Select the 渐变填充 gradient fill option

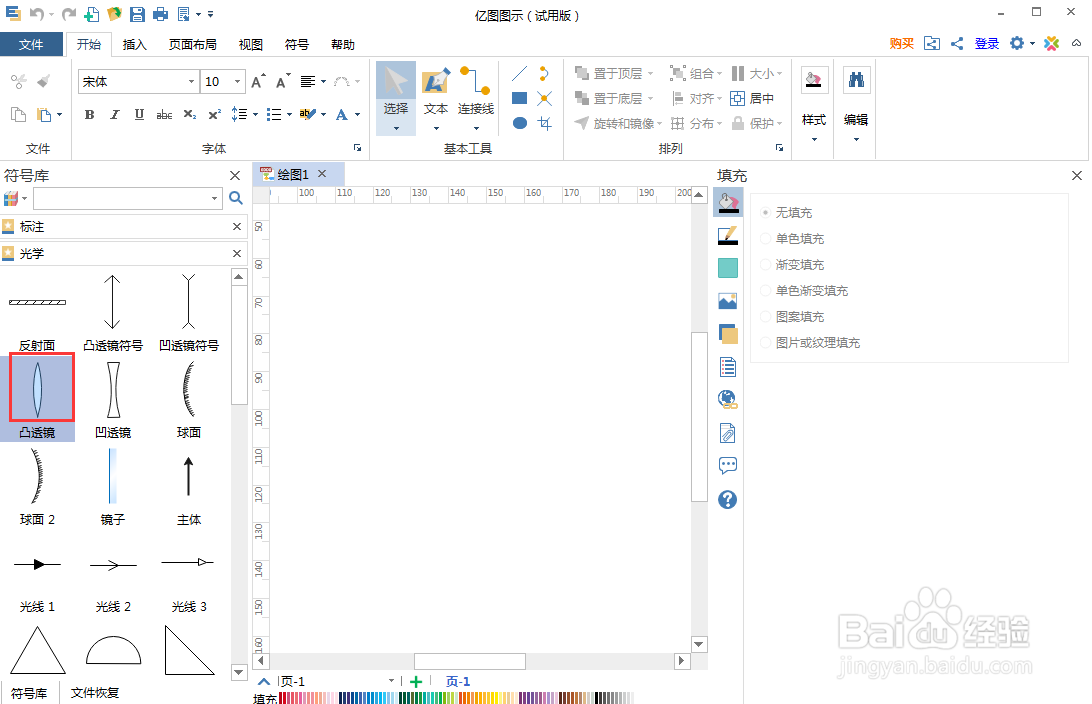(x=793, y=265)
